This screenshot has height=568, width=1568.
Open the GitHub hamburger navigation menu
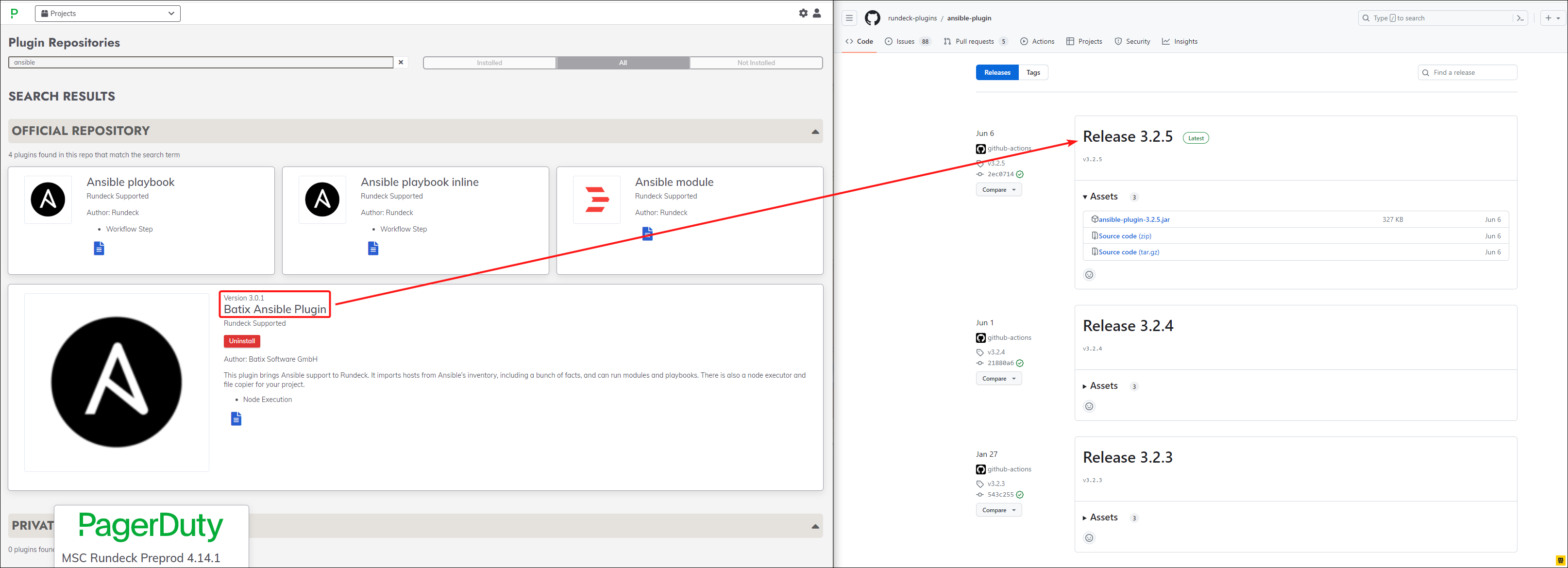pyautogui.click(x=849, y=17)
